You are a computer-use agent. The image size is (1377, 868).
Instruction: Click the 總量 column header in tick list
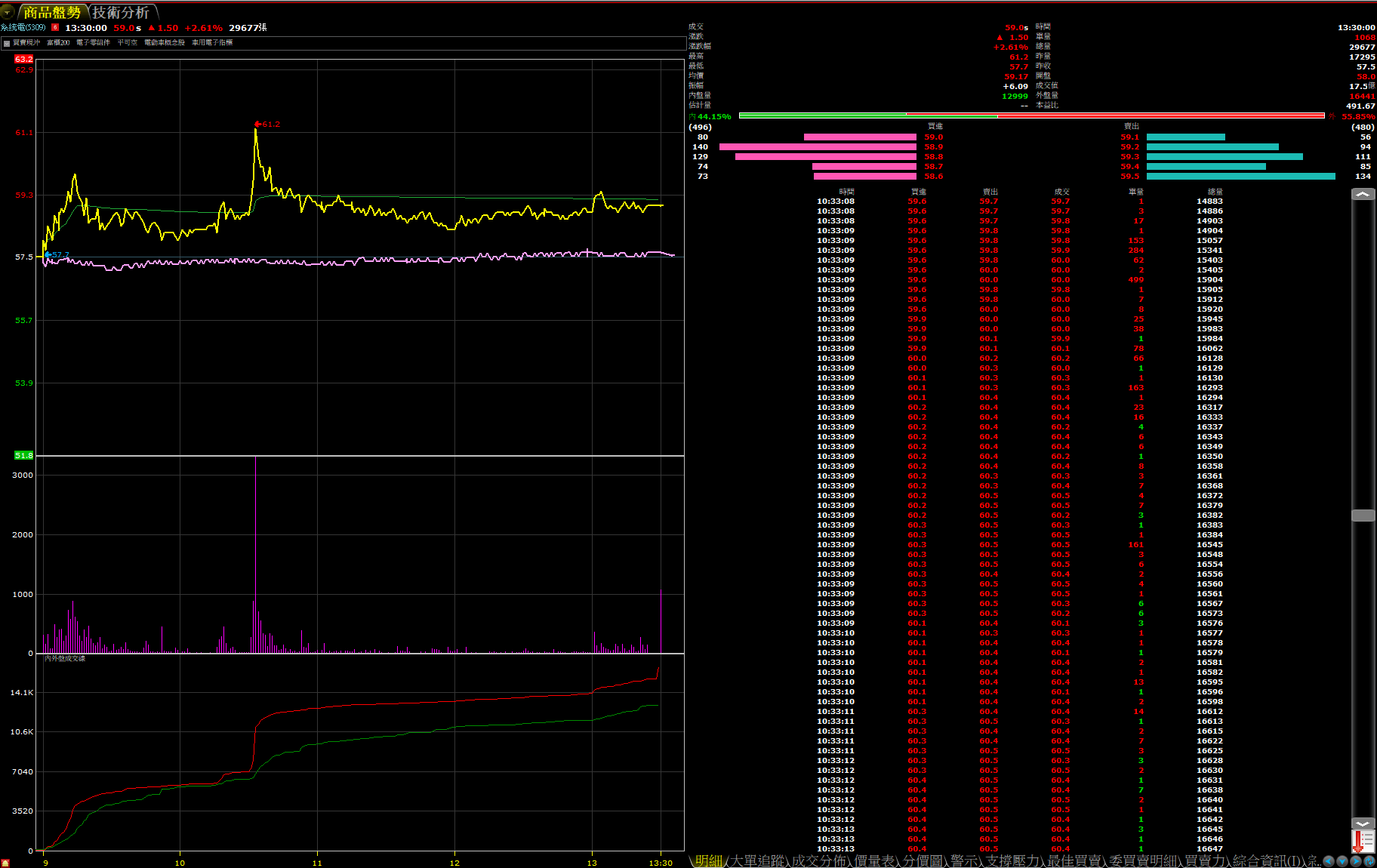pos(1215,192)
